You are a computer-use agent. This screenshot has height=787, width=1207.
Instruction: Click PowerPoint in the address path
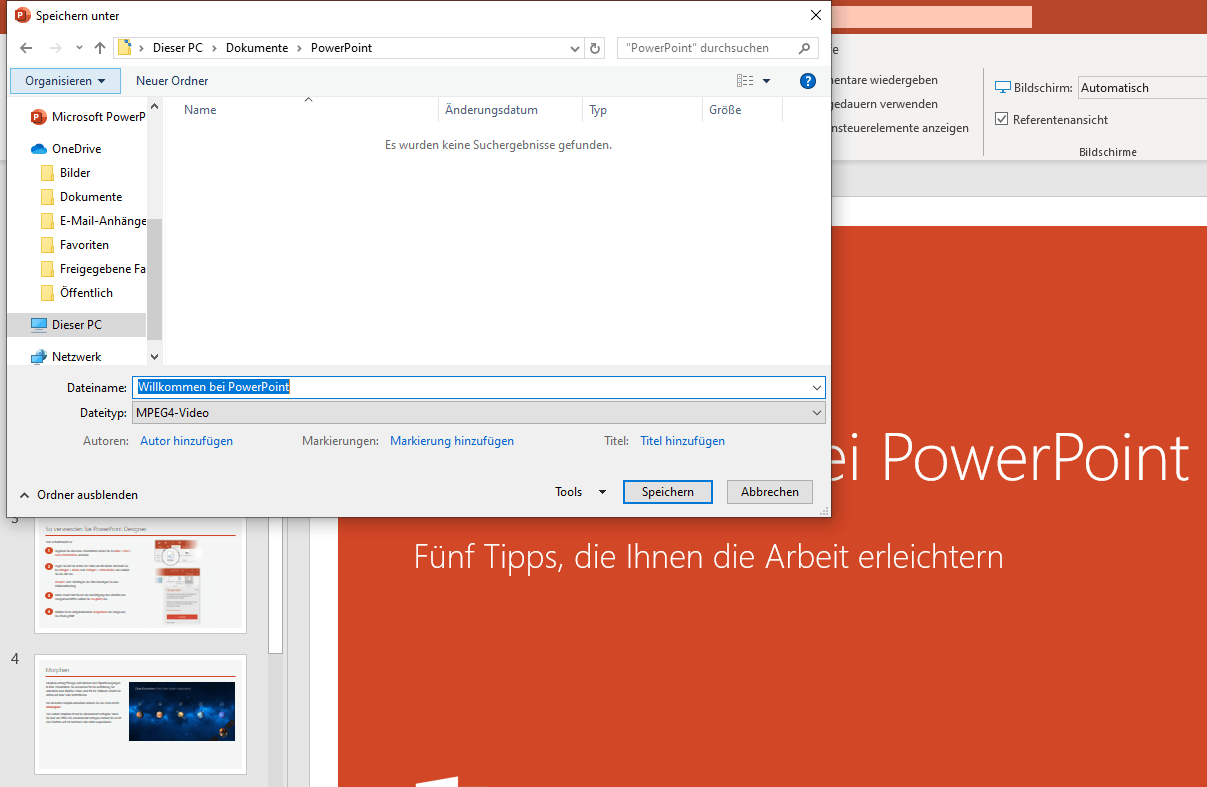341,48
